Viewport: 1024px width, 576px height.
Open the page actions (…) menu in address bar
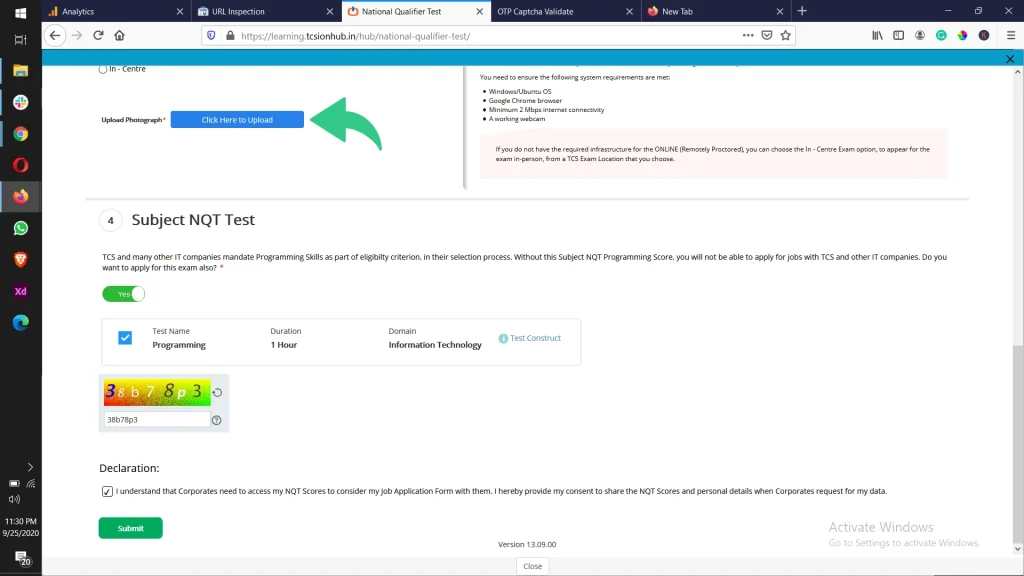tap(748, 35)
